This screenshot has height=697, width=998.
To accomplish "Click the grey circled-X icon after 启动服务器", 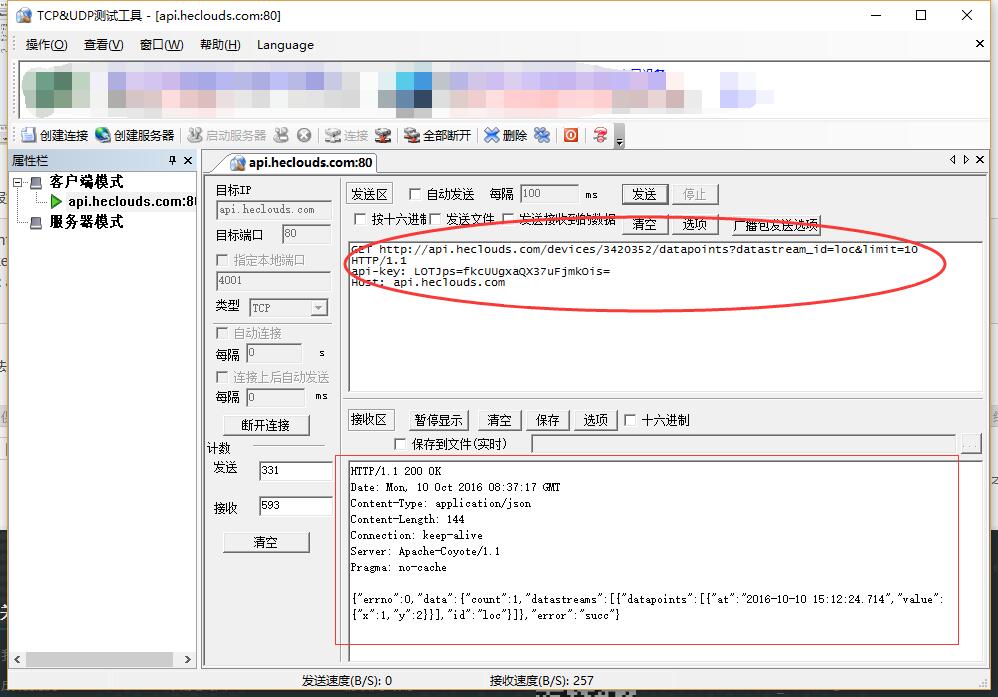I will pos(304,135).
